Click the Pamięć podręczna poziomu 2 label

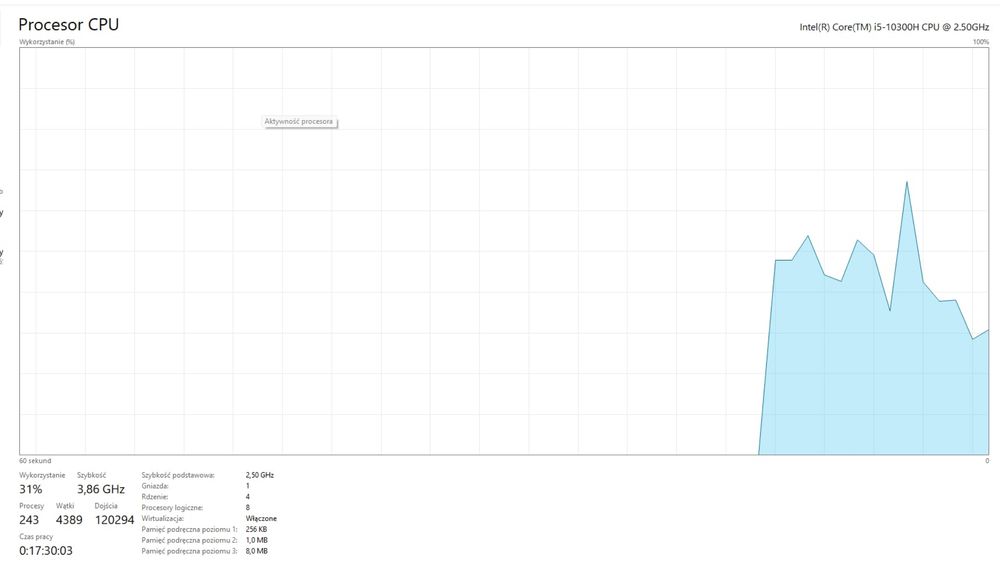click(x=189, y=540)
